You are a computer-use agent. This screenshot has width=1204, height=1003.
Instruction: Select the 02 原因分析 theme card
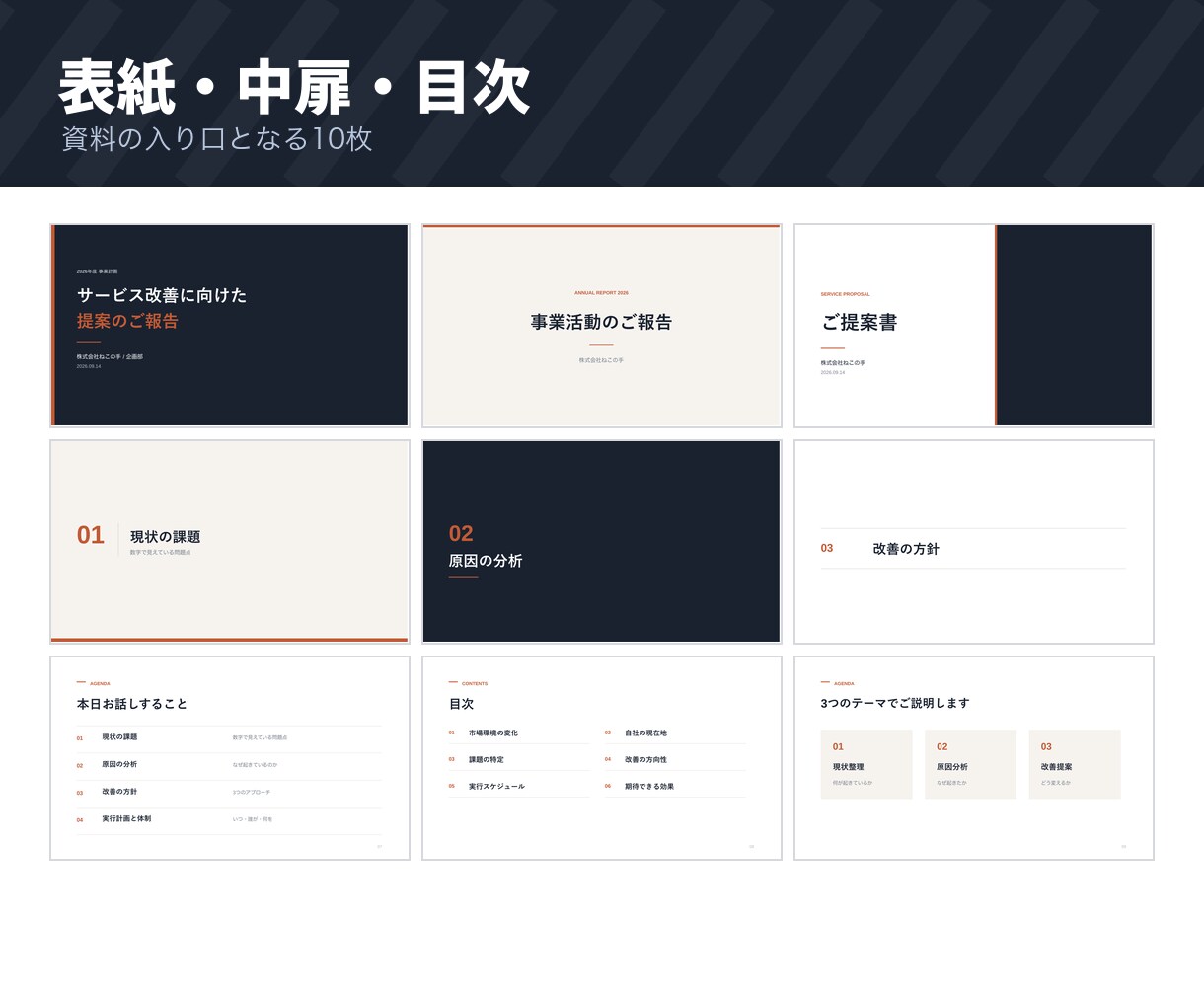[x=970, y=764]
